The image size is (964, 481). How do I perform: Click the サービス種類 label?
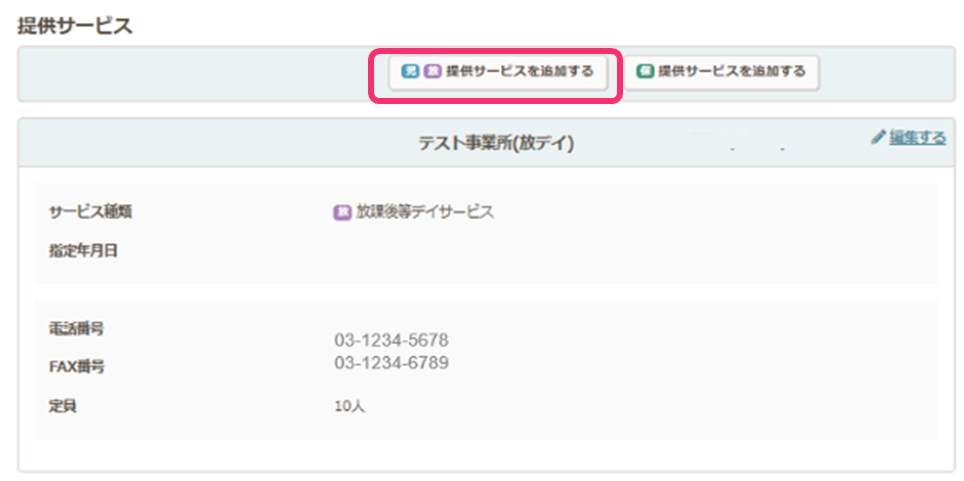pyautogui.click(x=91, y=212)
